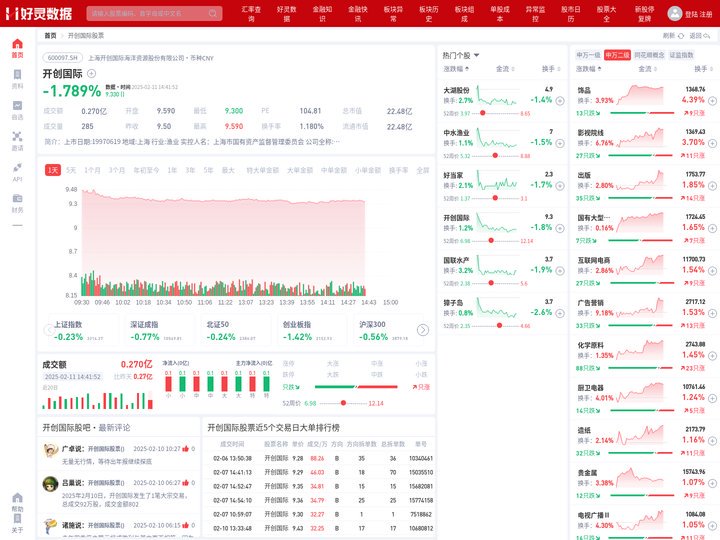Click the 返回 back icon
This screenshot has width=720, height=540.
pyautogui.click(x=707, y=35)
